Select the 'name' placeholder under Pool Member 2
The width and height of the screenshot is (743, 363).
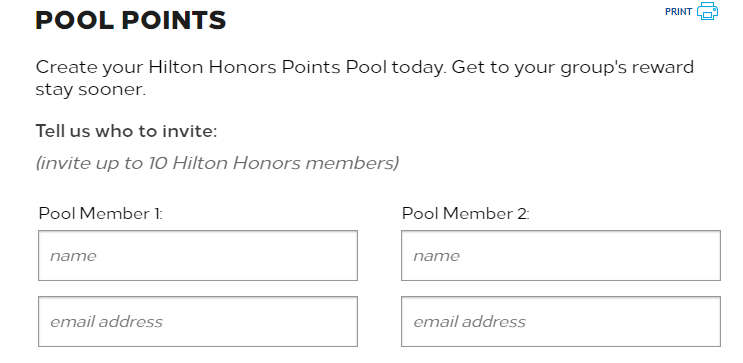point(436,256)
